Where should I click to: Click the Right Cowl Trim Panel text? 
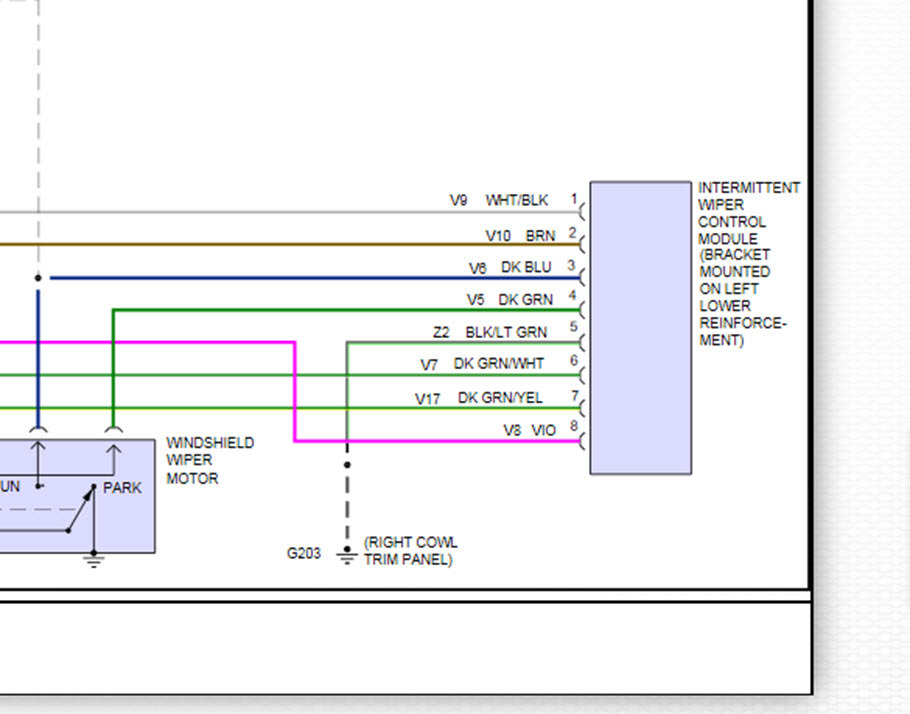click(410, 551)
